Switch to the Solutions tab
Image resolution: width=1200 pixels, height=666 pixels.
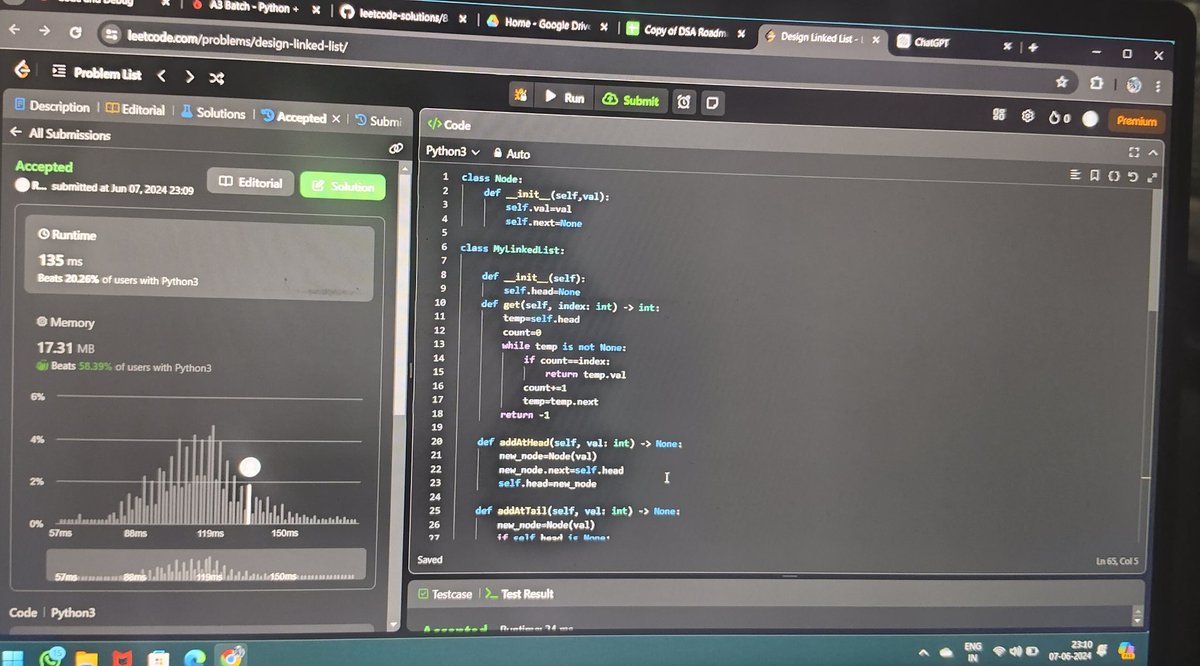point(213,113)
